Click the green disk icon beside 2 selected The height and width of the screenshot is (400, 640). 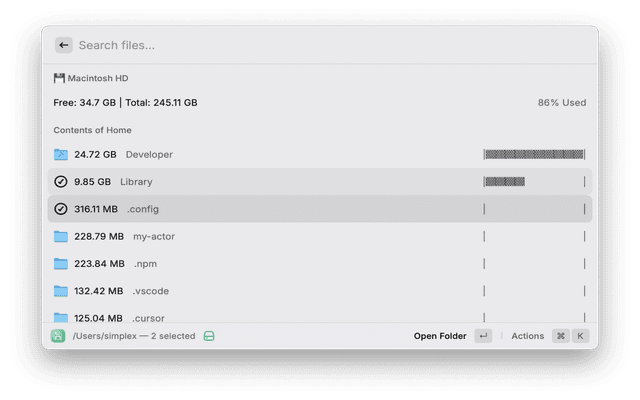[209, 336]
